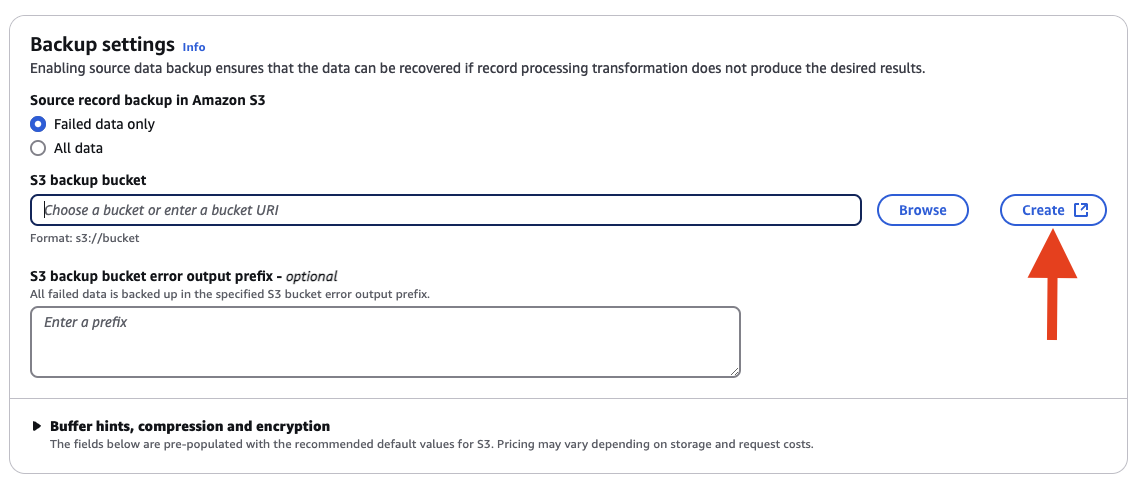The image size is (1143, 486).
Task: Click the external-link icon inside Create button
Action: pyautogui.click(x=1081, y=210)
